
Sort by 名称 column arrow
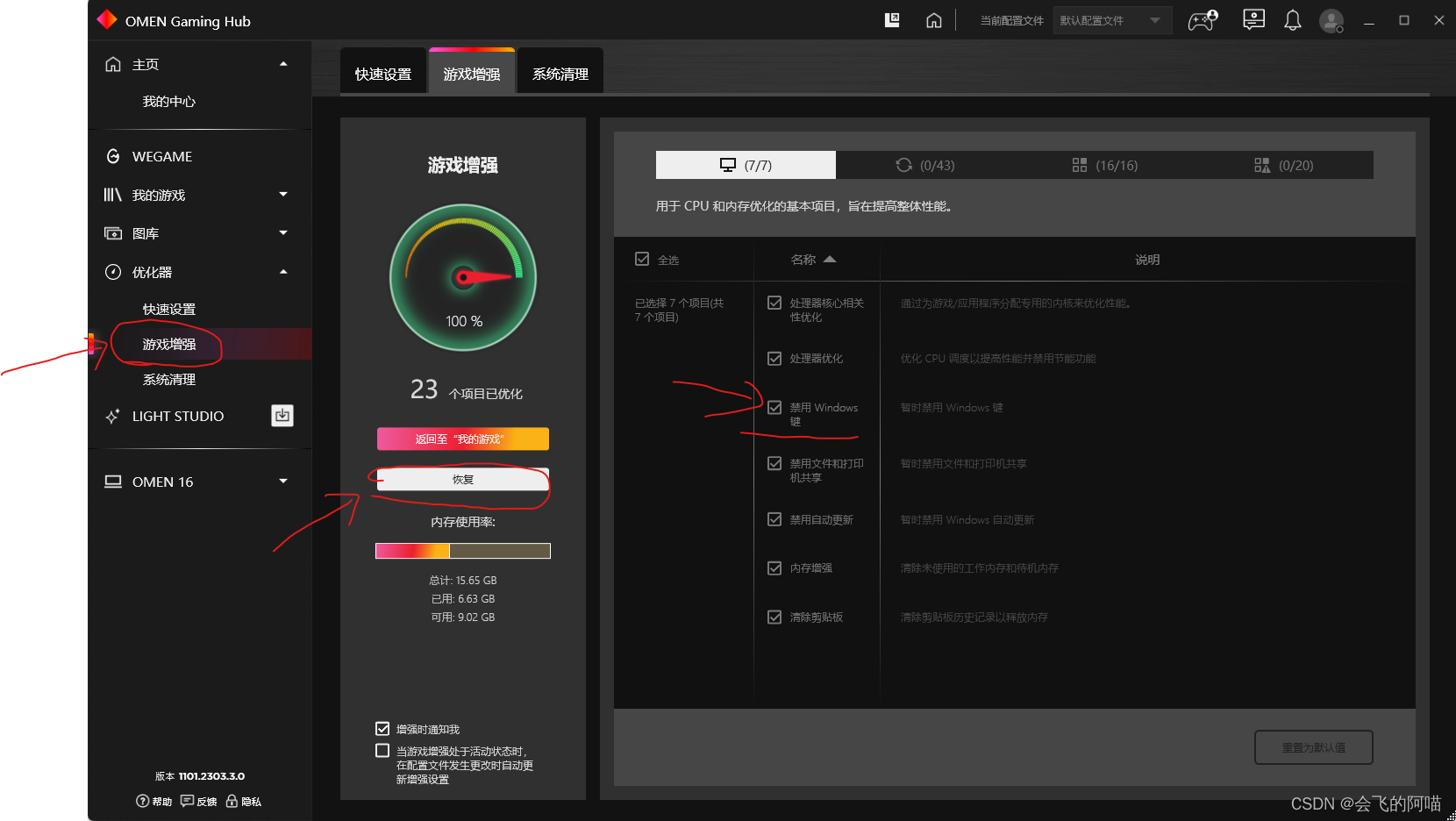tap(830, 259)
